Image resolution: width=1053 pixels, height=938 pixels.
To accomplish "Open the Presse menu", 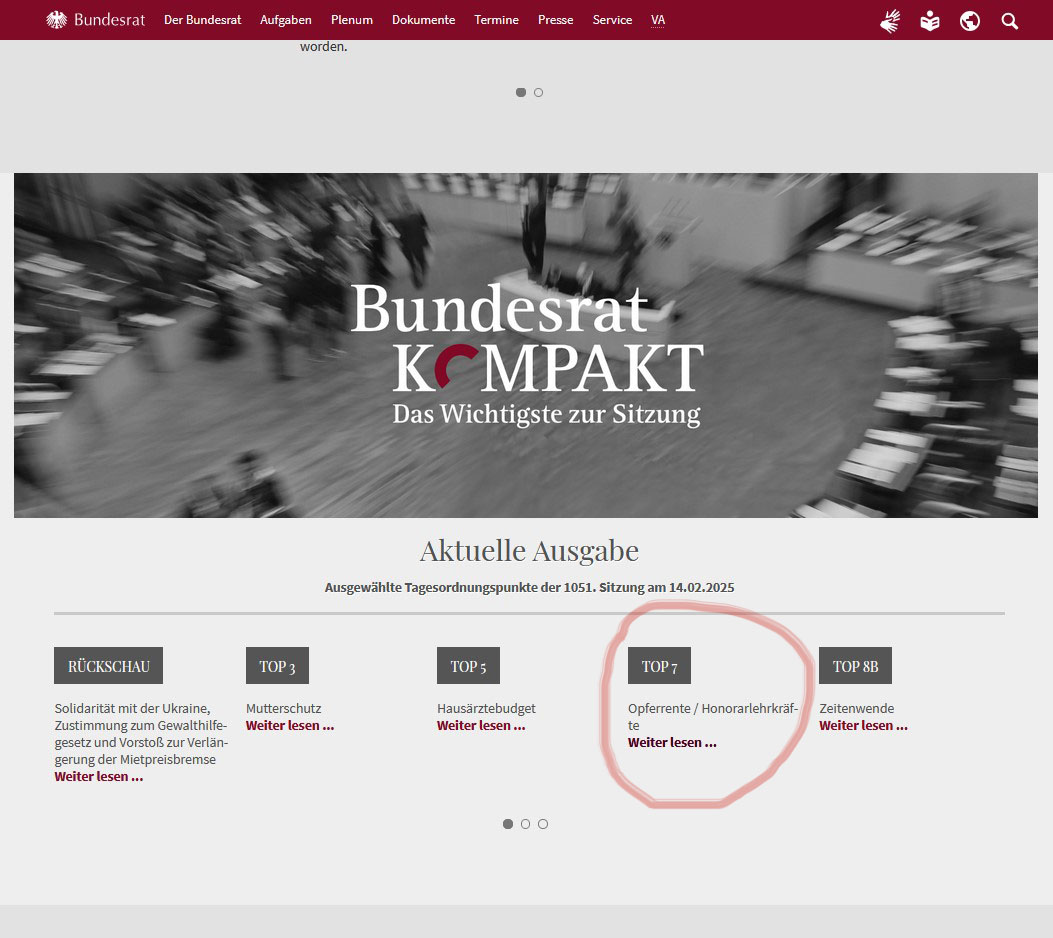I will 555,20.
